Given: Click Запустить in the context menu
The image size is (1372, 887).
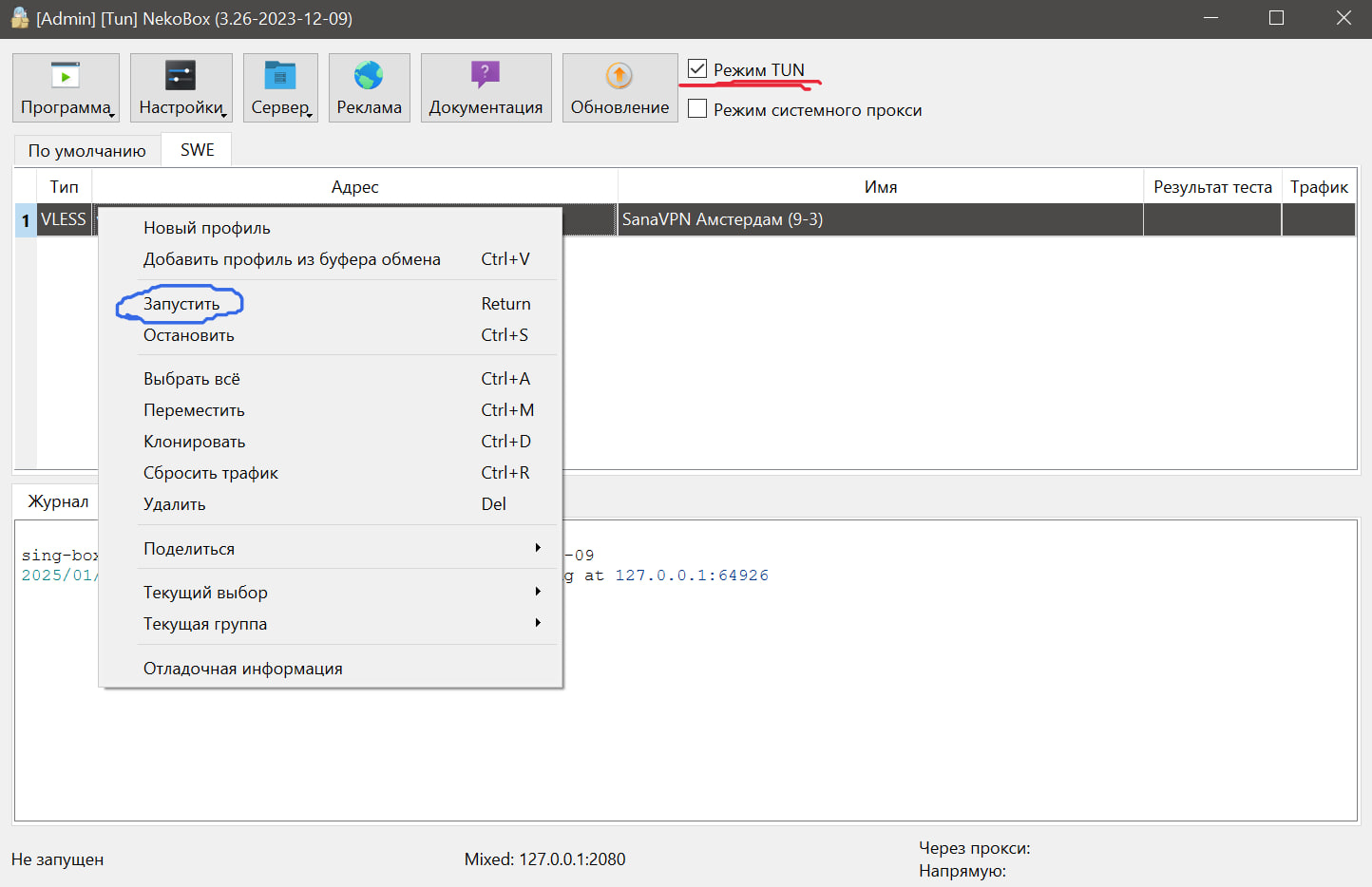Looking at the screenshot, I should click(x=331, y=304).
